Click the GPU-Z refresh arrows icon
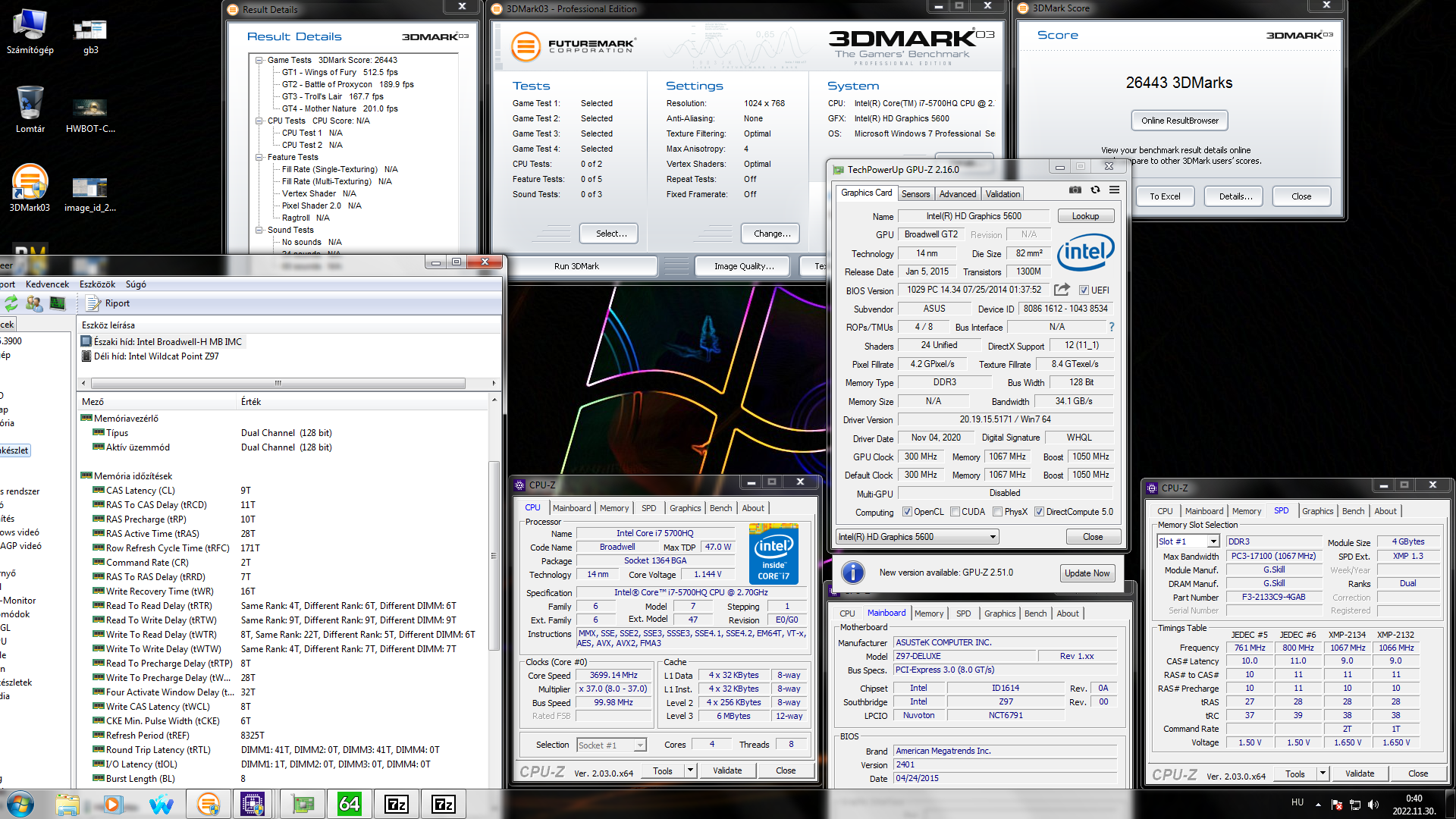 [1095, 190]
